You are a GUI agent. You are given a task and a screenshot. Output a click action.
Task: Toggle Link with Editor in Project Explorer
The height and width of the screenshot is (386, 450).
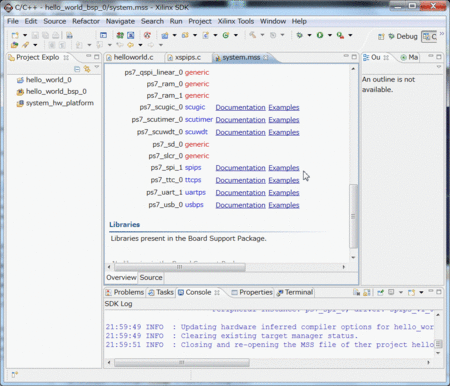87,69
